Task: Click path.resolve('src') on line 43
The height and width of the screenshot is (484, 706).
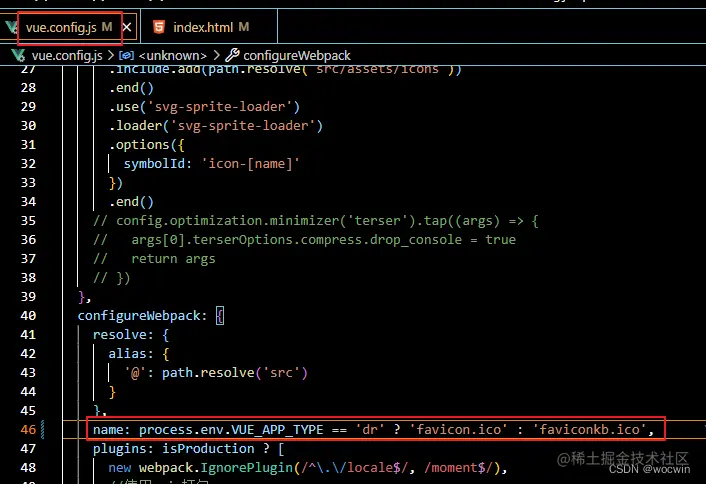Action: (235, 373)
